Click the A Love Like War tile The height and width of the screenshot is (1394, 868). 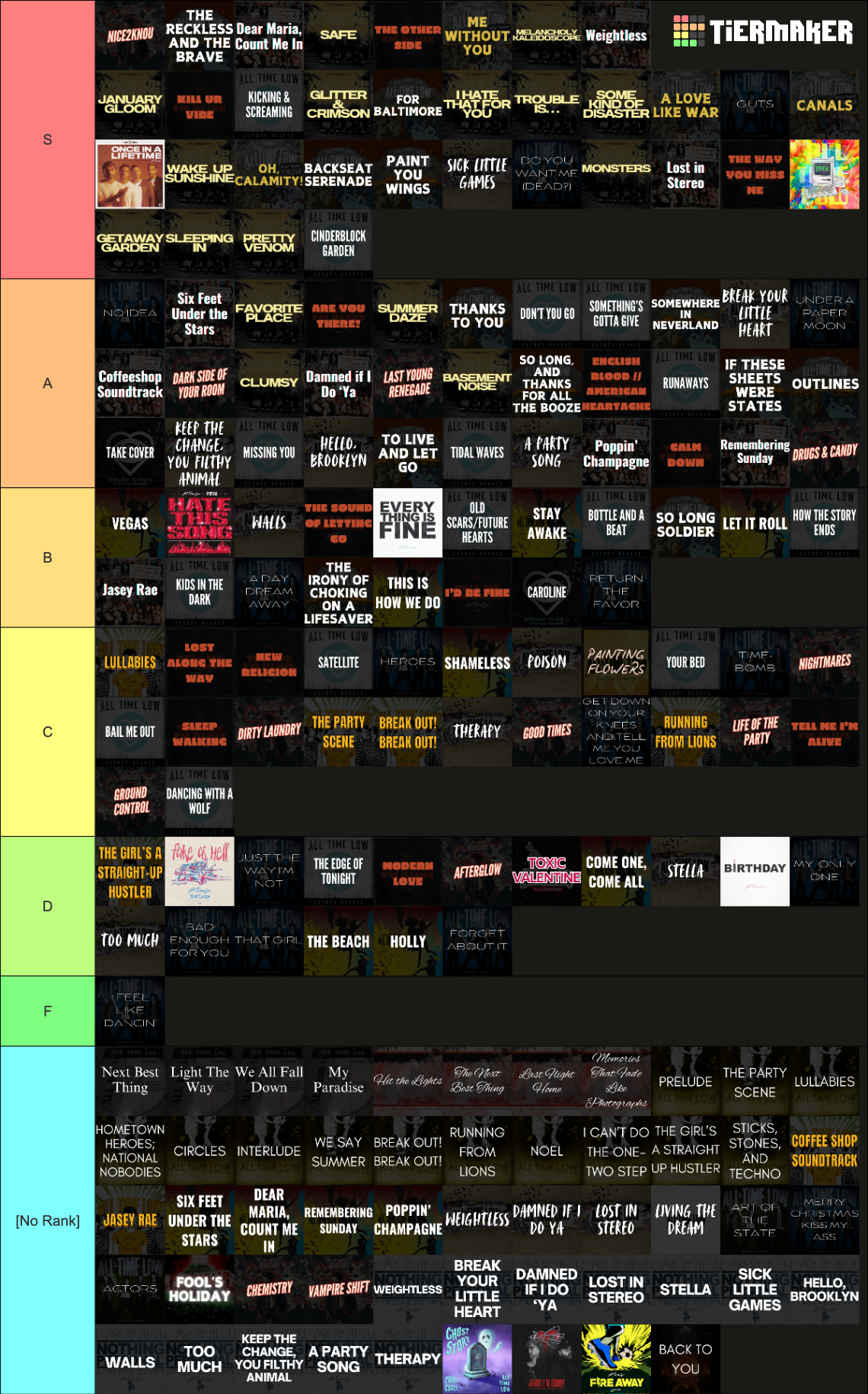tap(685, 104)
